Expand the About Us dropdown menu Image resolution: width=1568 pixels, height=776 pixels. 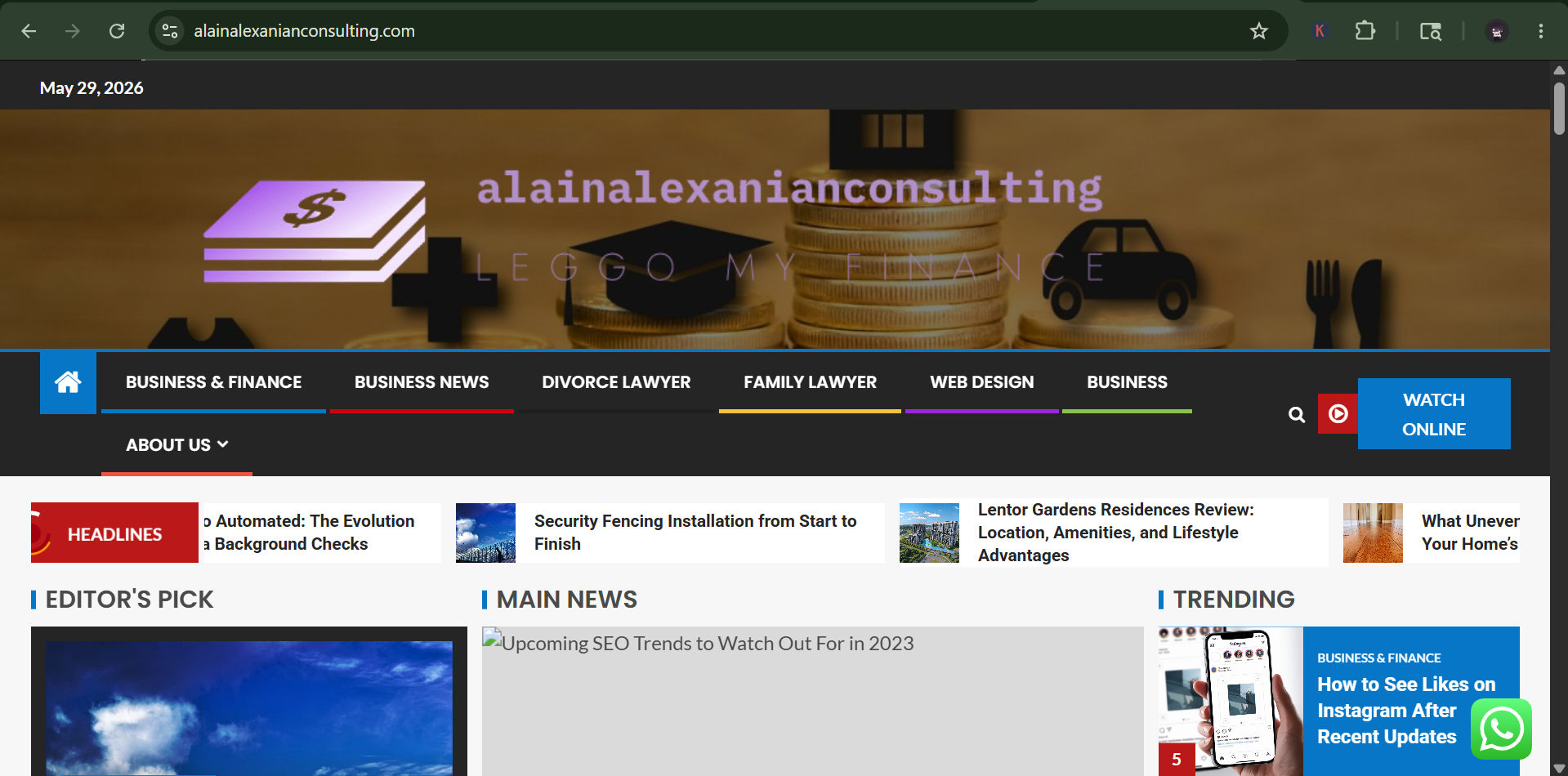176,445
